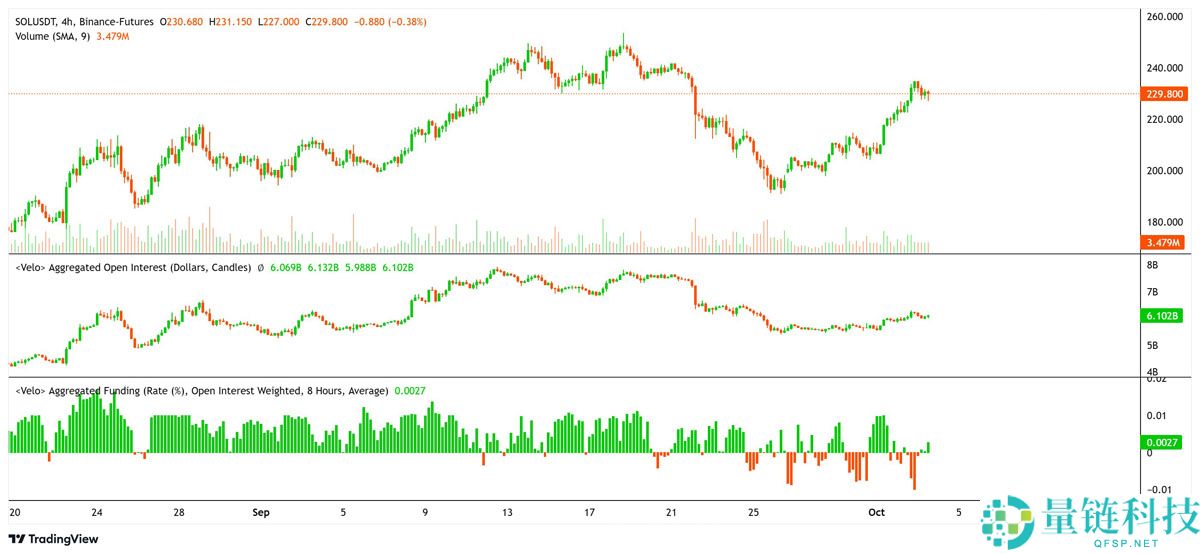Click the 8B open interest axis label
This screenshot has width=1200, height=554.
pyautogui.click(x=1152, y=265)
